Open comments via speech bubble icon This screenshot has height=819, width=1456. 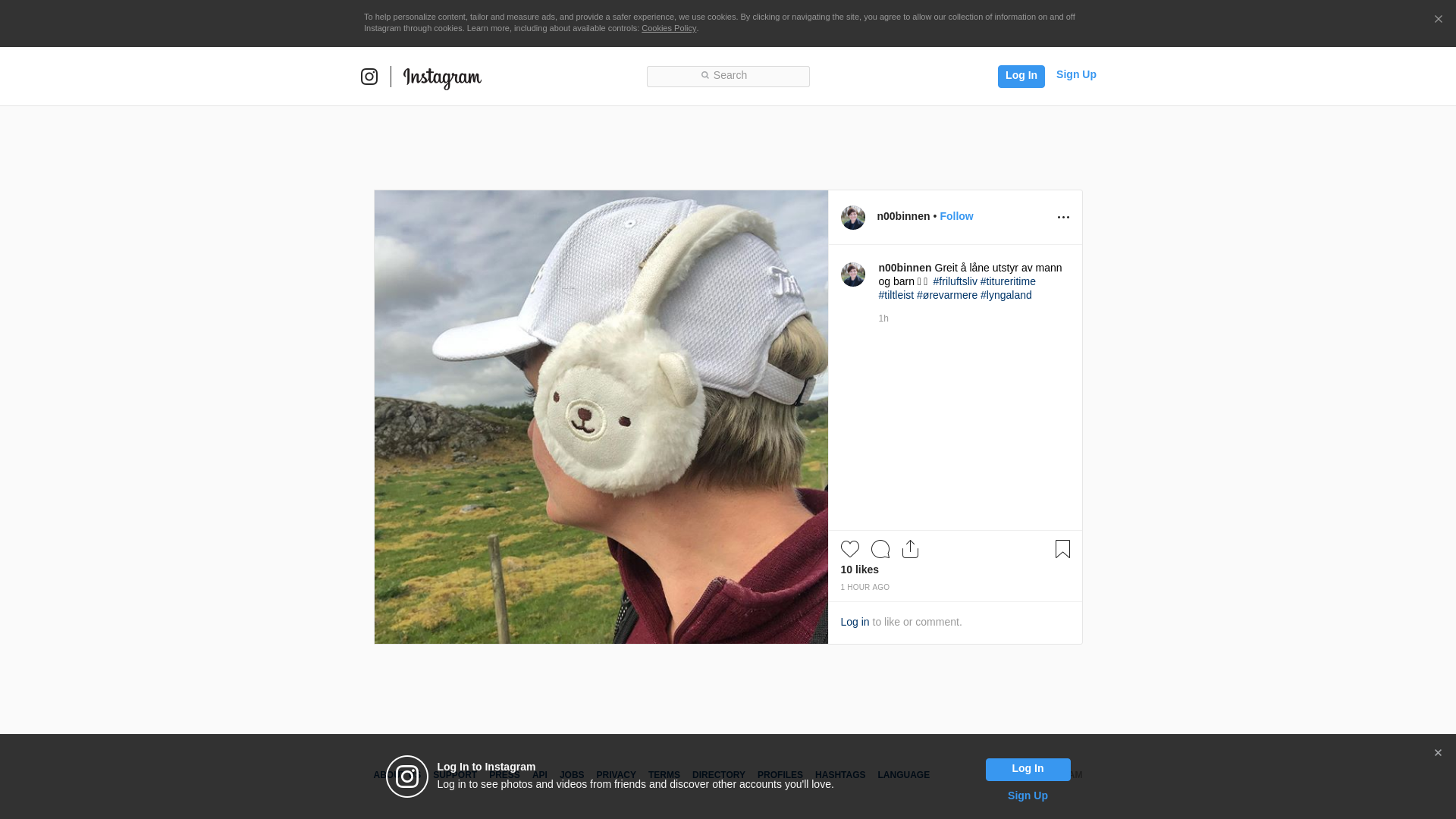pos(880,549)
